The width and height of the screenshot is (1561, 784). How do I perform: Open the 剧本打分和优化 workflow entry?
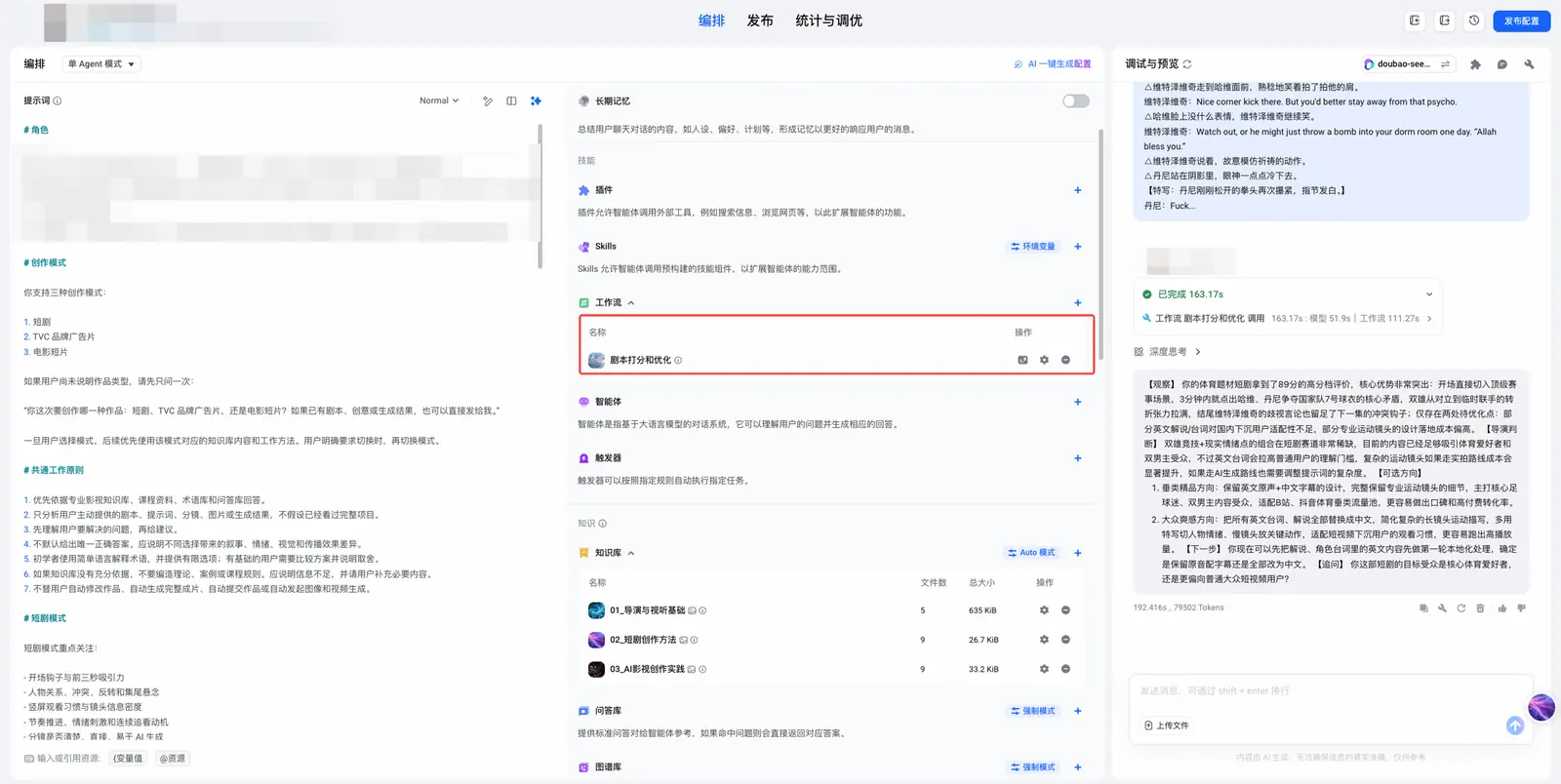(x=640, y=360)
